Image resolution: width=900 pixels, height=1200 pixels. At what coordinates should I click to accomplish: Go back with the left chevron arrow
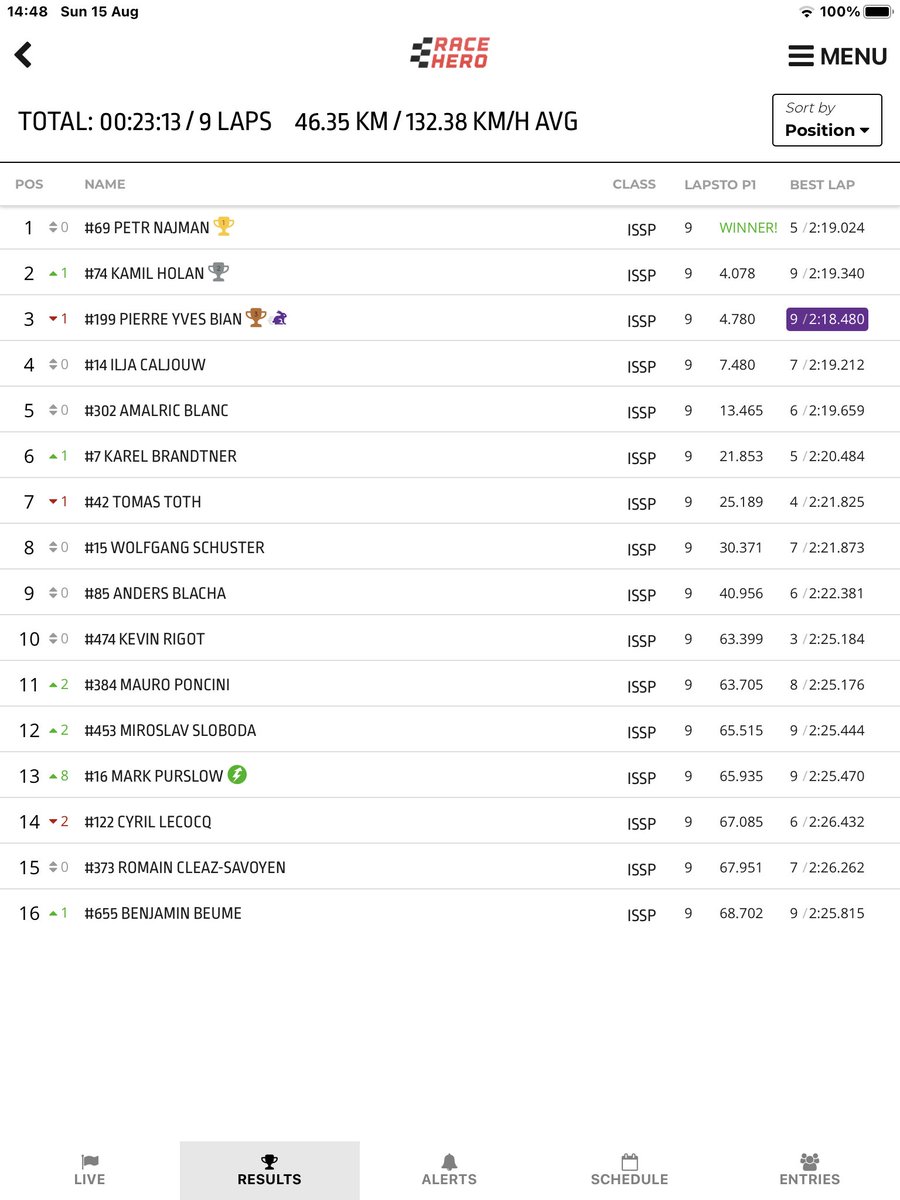[23, 55]
